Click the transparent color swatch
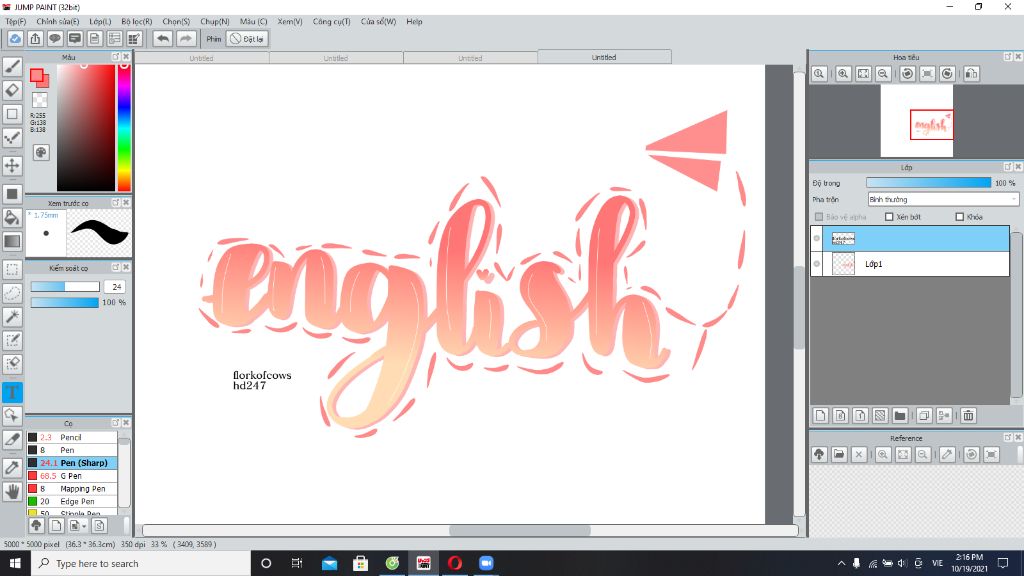Screen dimensions: 1024x576 [40, 100]
